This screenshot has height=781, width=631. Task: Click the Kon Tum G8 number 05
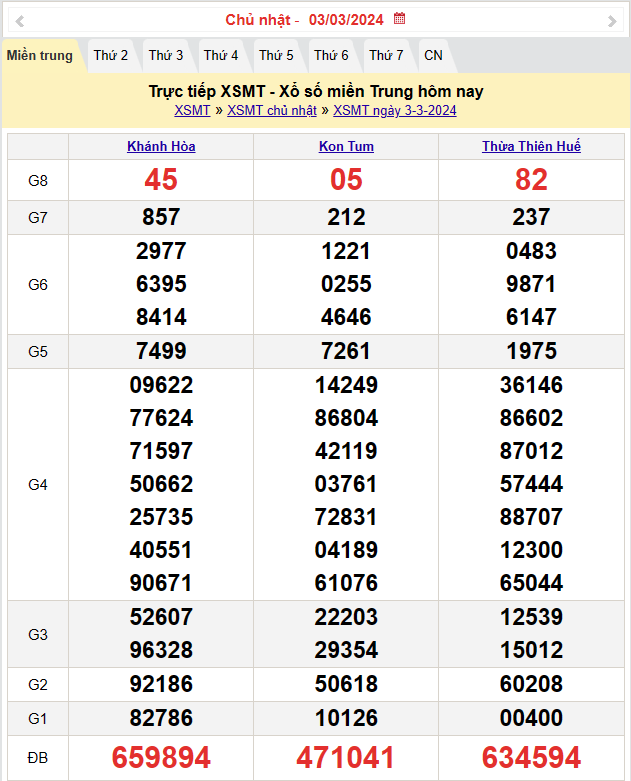coord(346,180)
